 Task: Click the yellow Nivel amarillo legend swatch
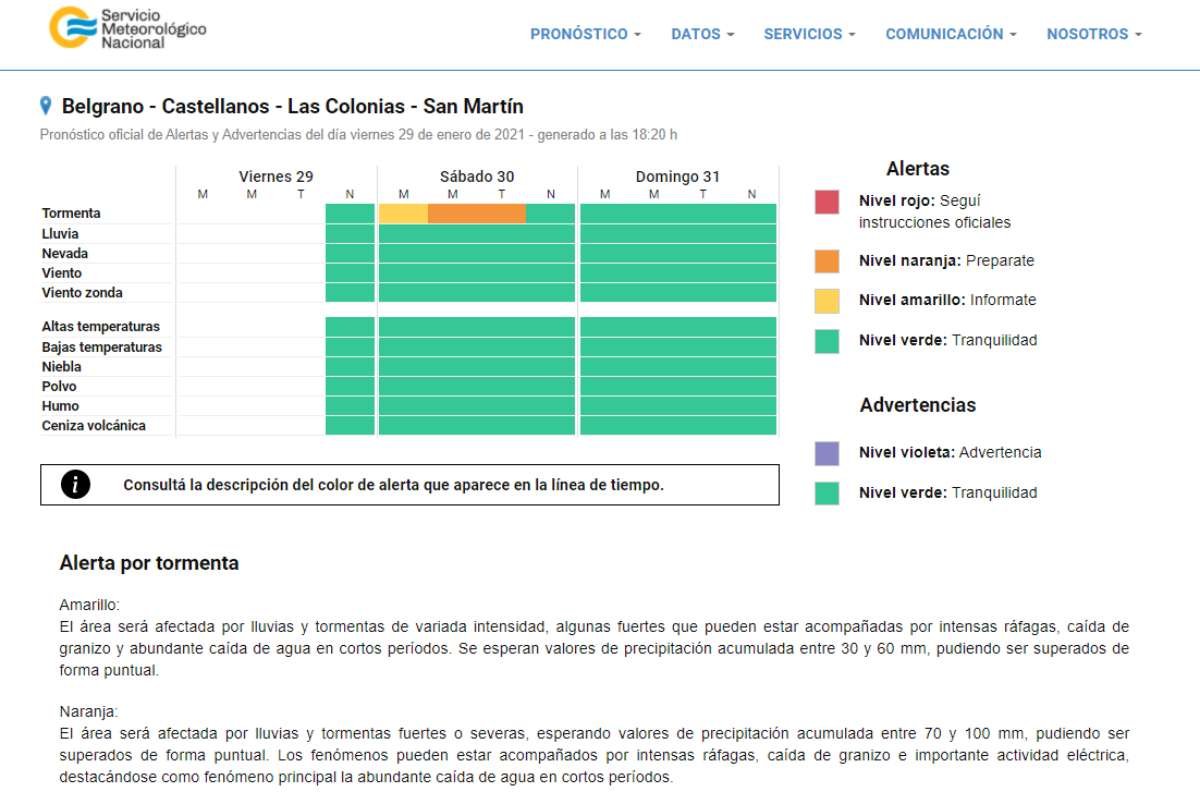pos(827,301)
